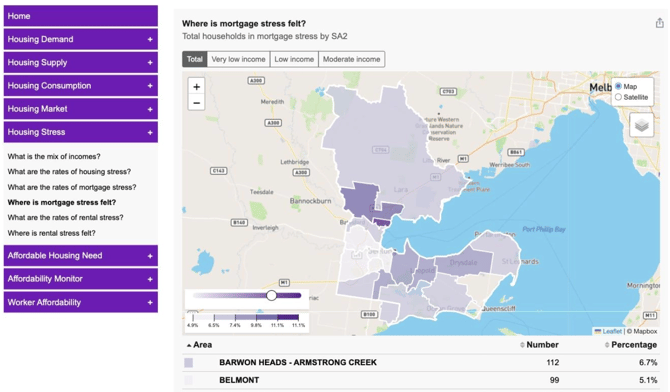Viewport: 670px width, 392px height.
Task: Click the 112 number cell
Action: click(x=552, y=363)
